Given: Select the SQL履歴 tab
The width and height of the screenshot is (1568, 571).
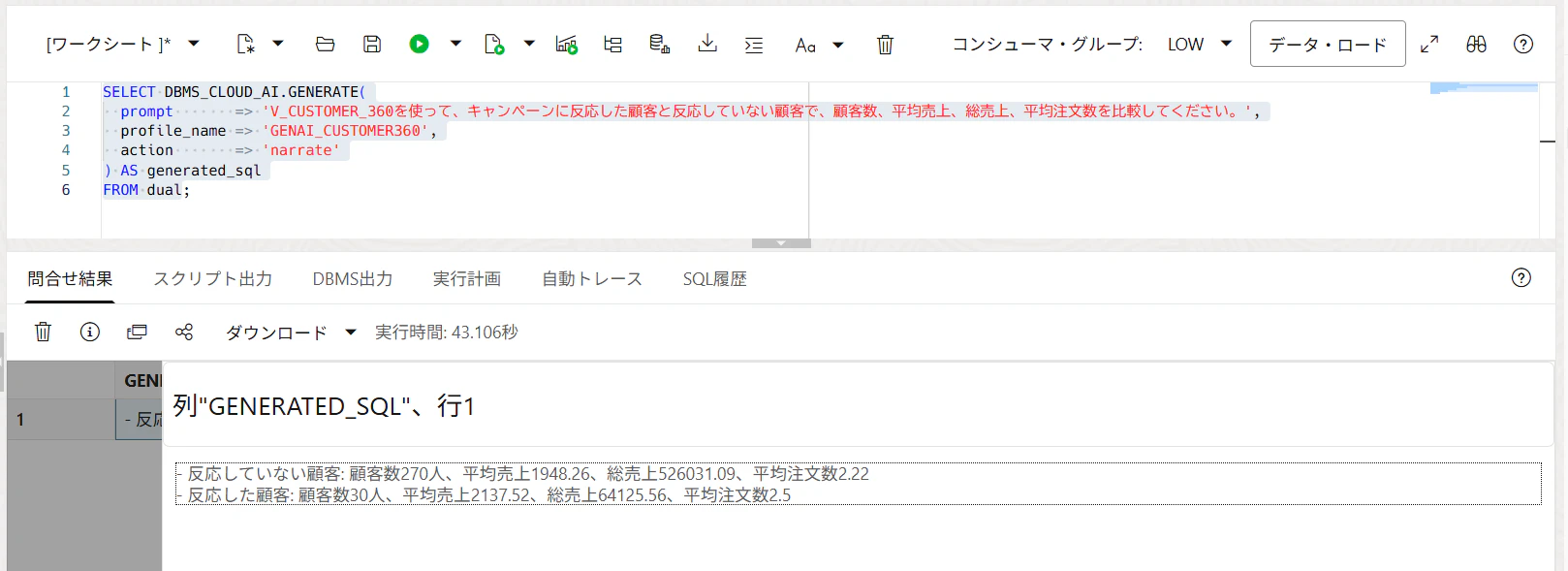Looking at the screenshot, I should pyautogui.click(x=715, y=279).
